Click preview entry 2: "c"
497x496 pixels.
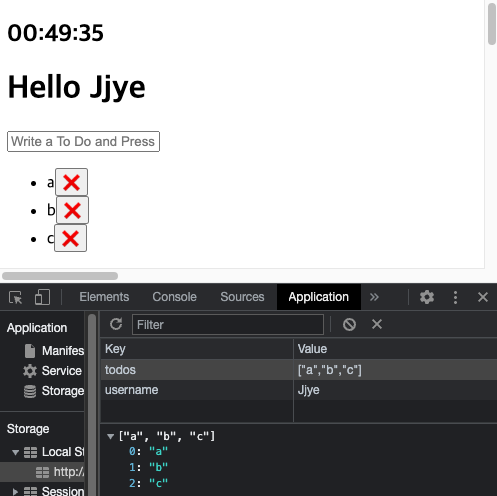coord(148,483)
